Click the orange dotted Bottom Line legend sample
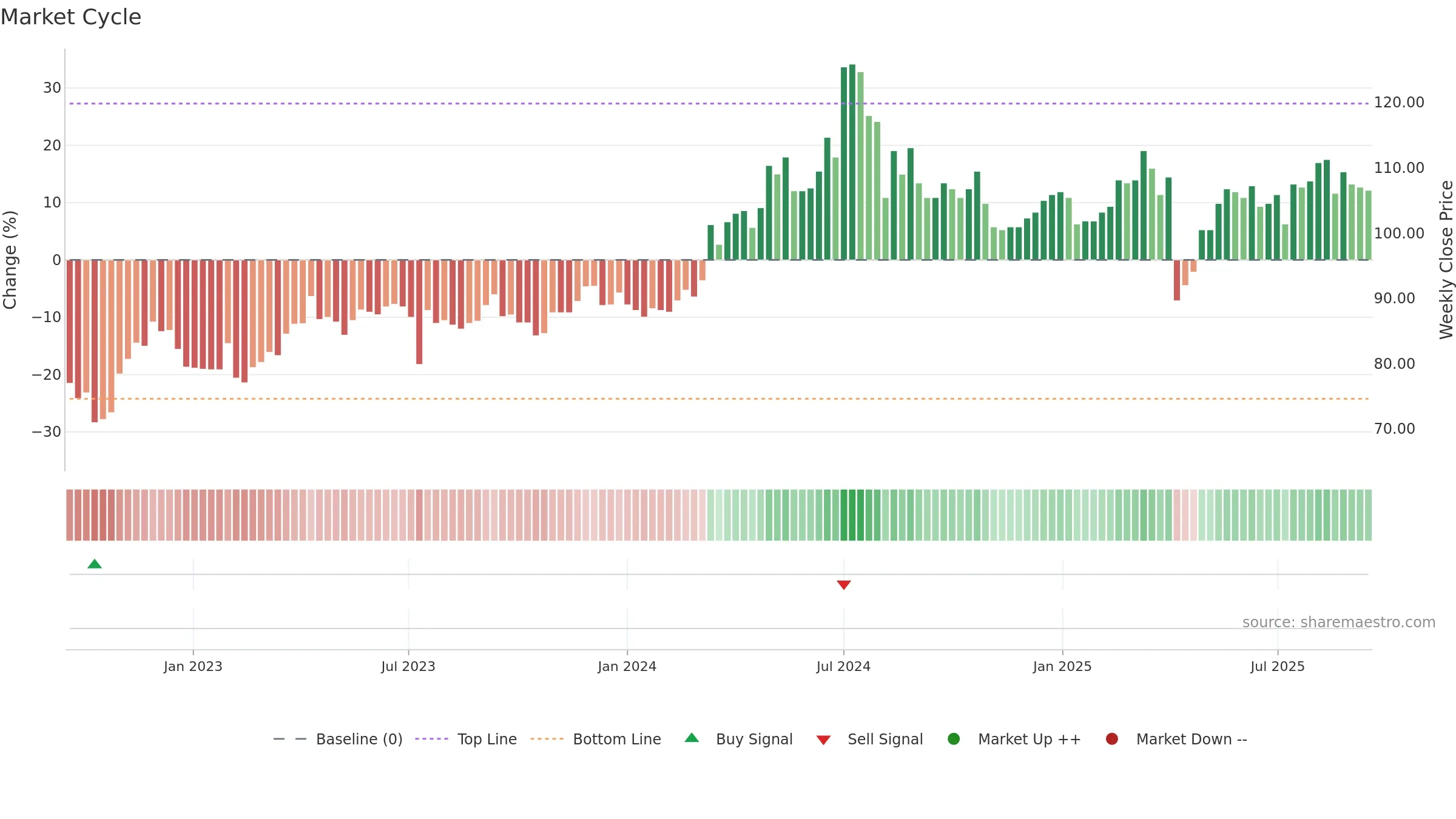This screenshot has height=819, width=1456. (547, 739)
